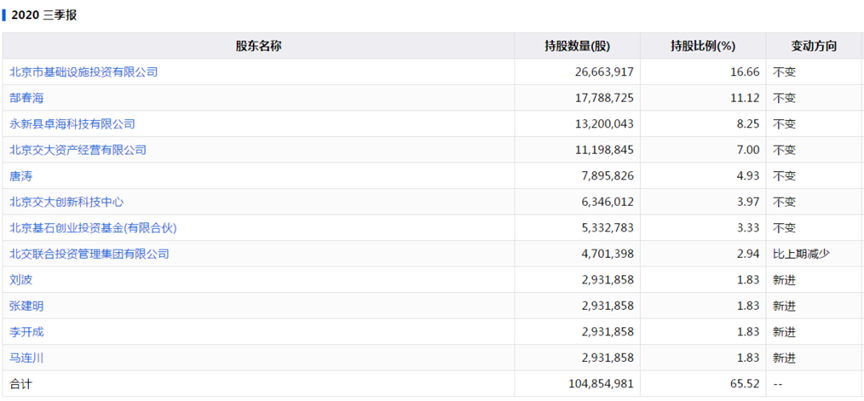The height and width of the screenshot is (401, 864).
Task: Click the 合计 total row label
Action: click(x=21, y=384)
